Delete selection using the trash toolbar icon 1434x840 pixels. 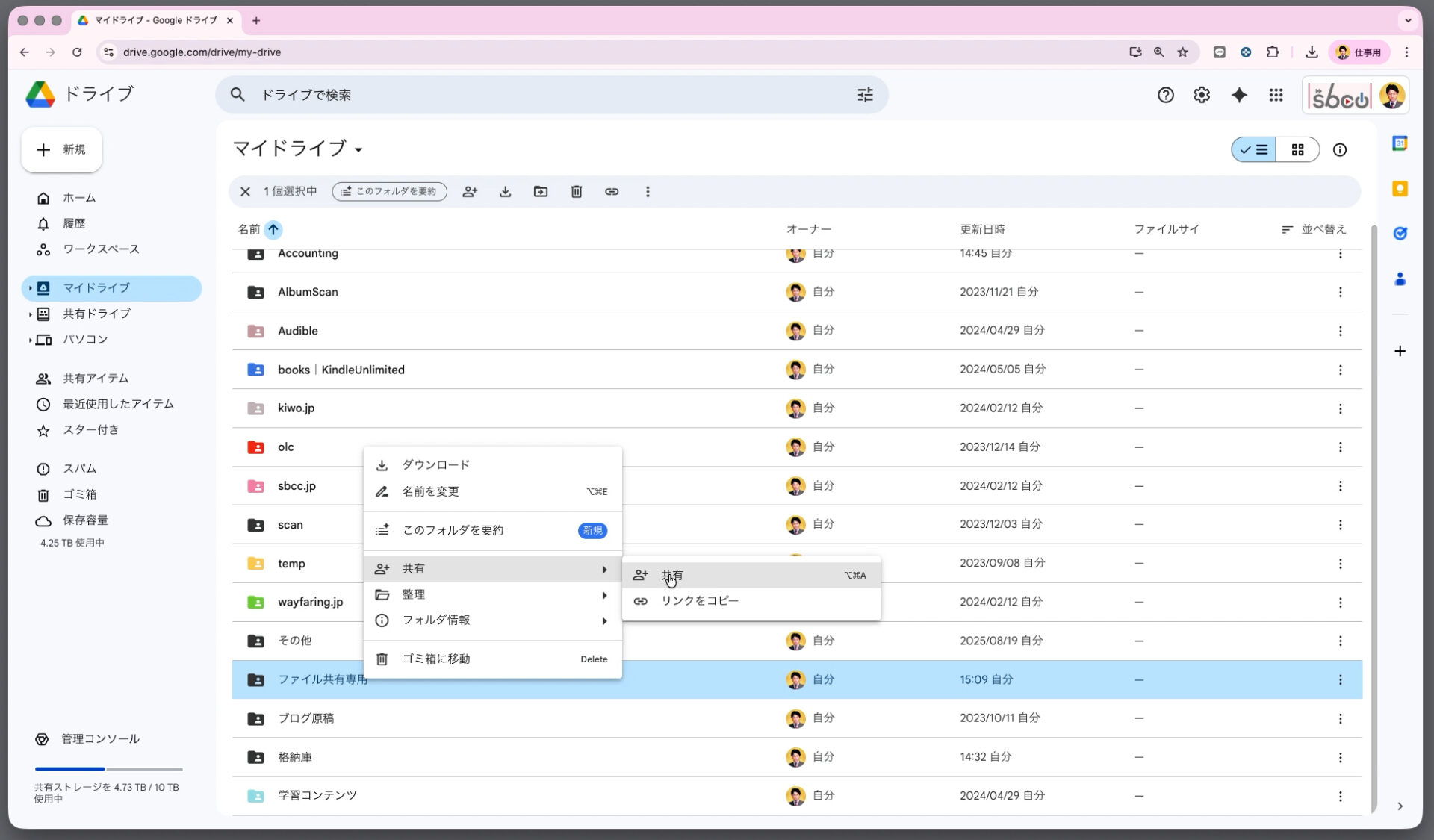576,192
